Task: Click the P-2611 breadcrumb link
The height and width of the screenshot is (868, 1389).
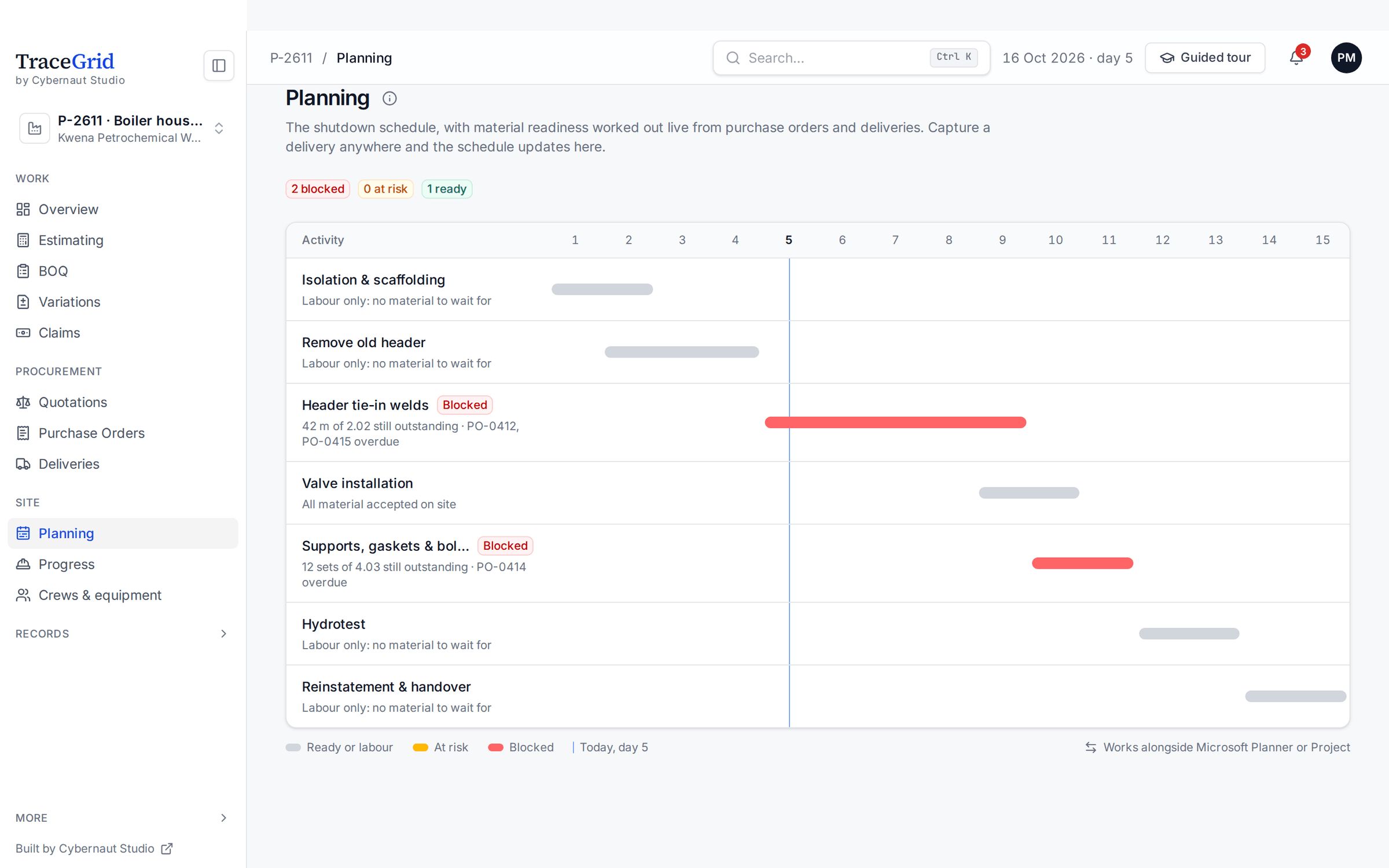Action: [291, 58]
